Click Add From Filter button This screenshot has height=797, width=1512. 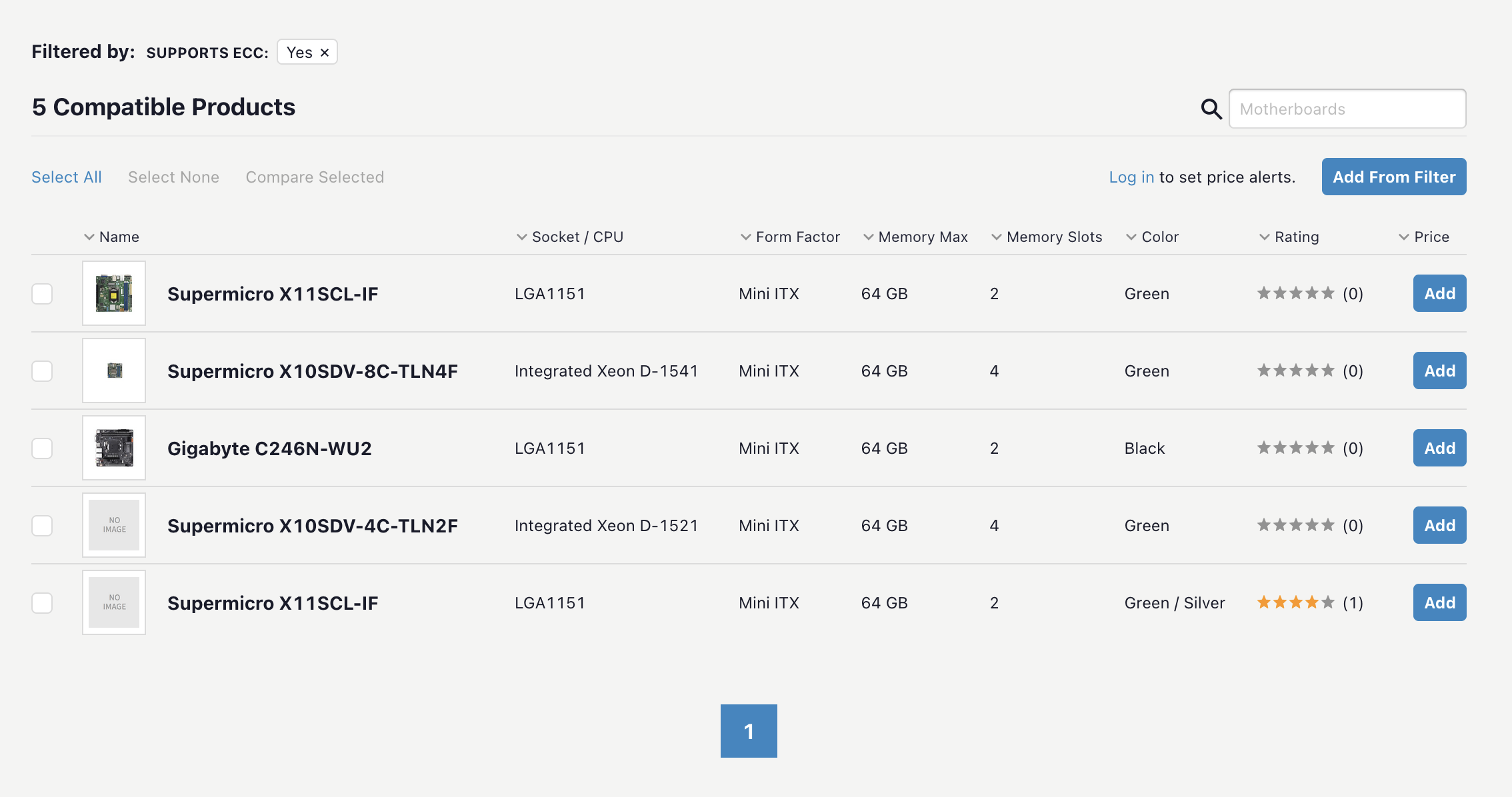pyautogui.click(x=1394, y=177)
